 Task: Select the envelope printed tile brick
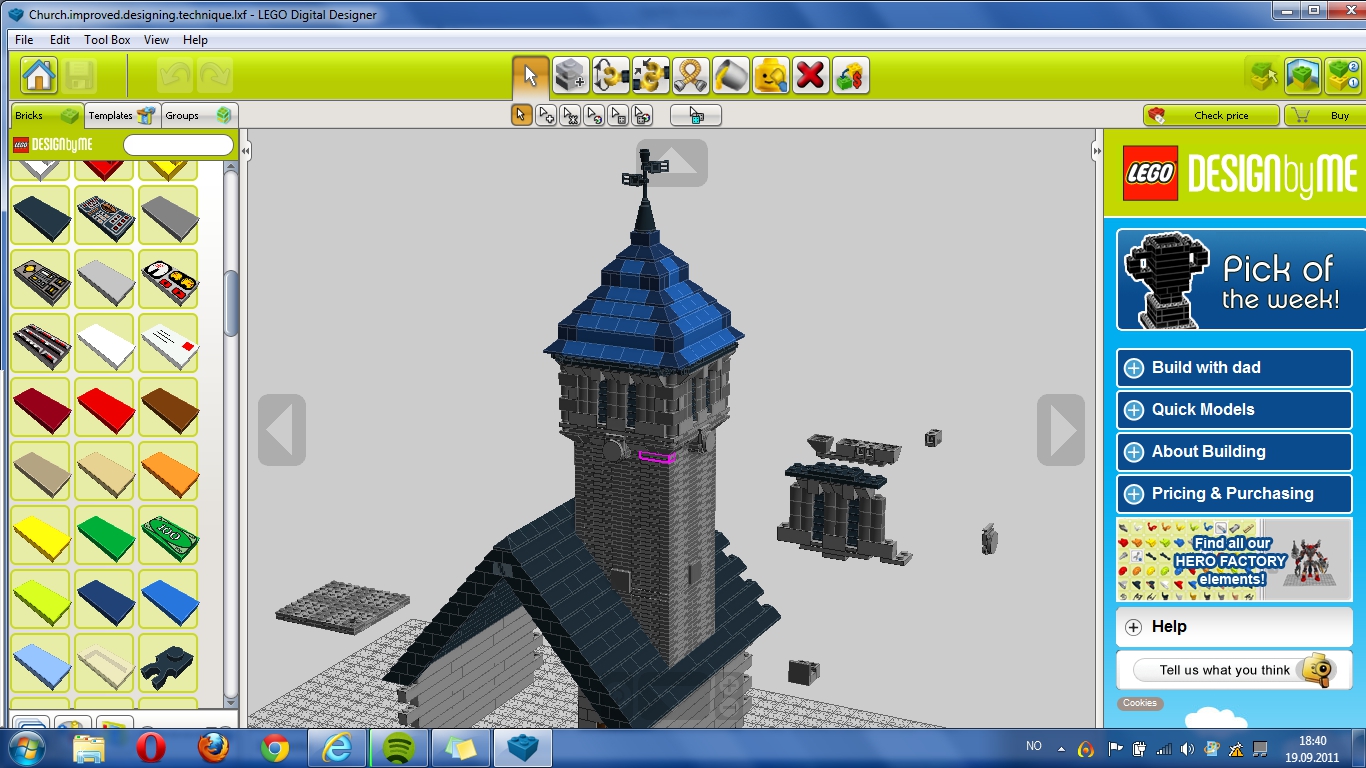168,343
